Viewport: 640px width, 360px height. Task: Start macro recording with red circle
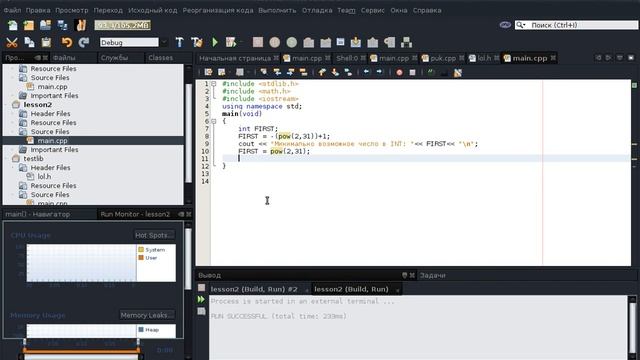point(399,72)
